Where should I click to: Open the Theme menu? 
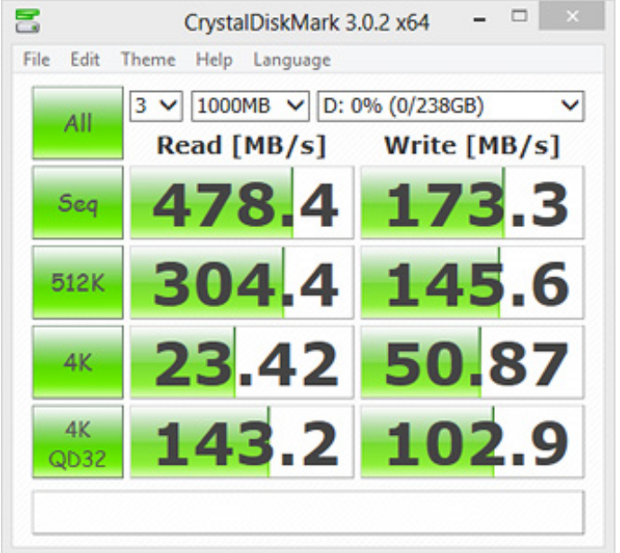(x=148, y=60)
